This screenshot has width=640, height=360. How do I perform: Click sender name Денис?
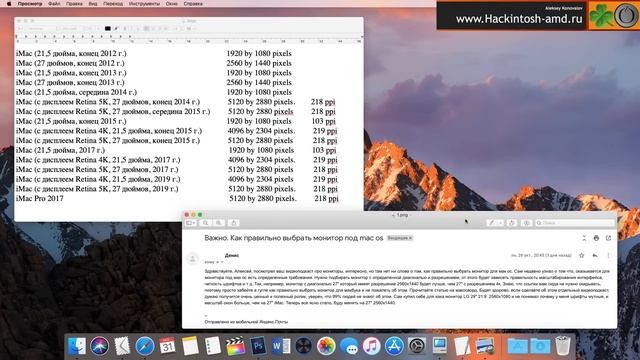(232, 255)
